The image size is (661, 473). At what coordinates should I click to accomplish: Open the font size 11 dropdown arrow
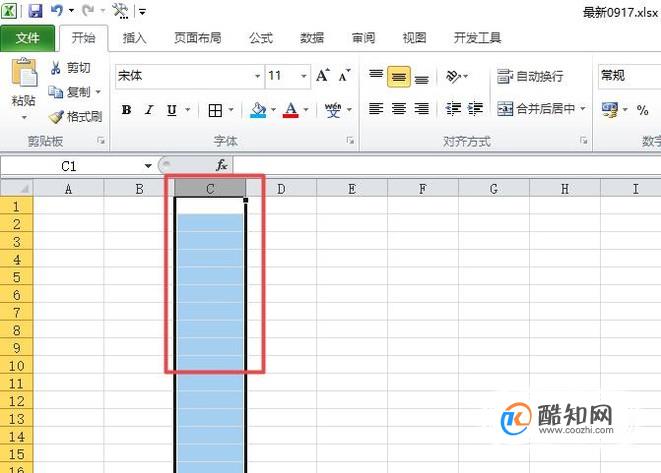[304, 76]
